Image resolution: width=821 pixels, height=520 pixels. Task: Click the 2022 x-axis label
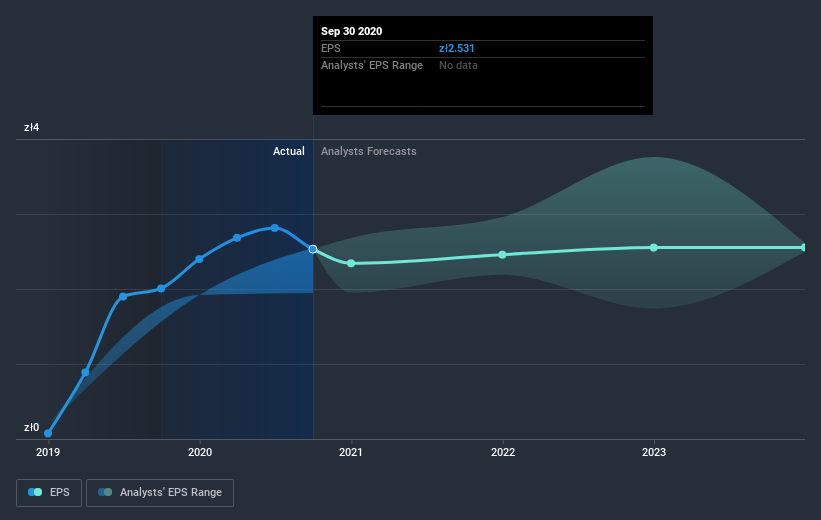tap(503, 452)
